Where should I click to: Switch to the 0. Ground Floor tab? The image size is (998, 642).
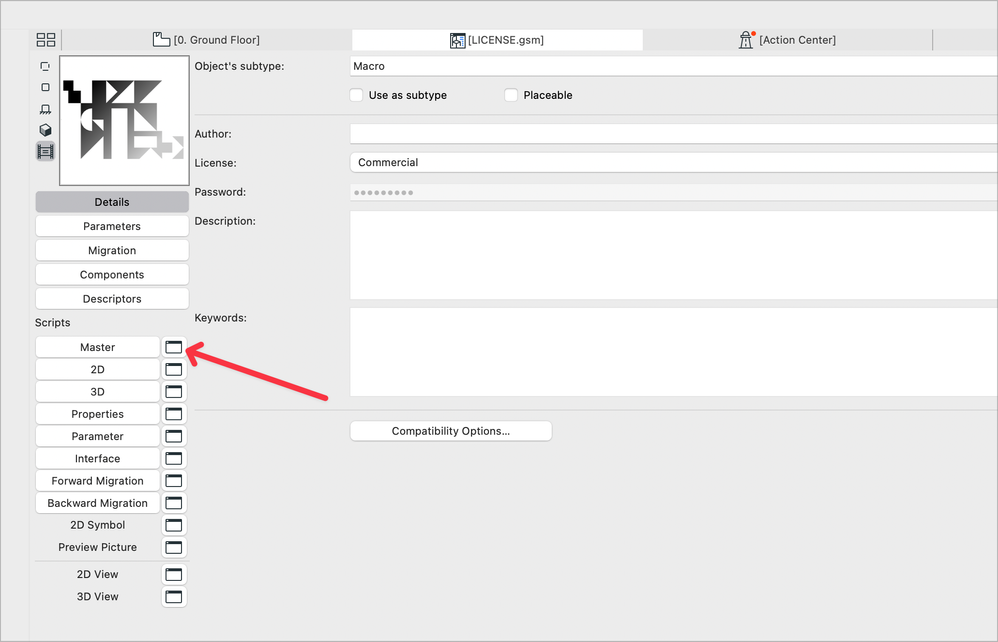pos(206,40)
